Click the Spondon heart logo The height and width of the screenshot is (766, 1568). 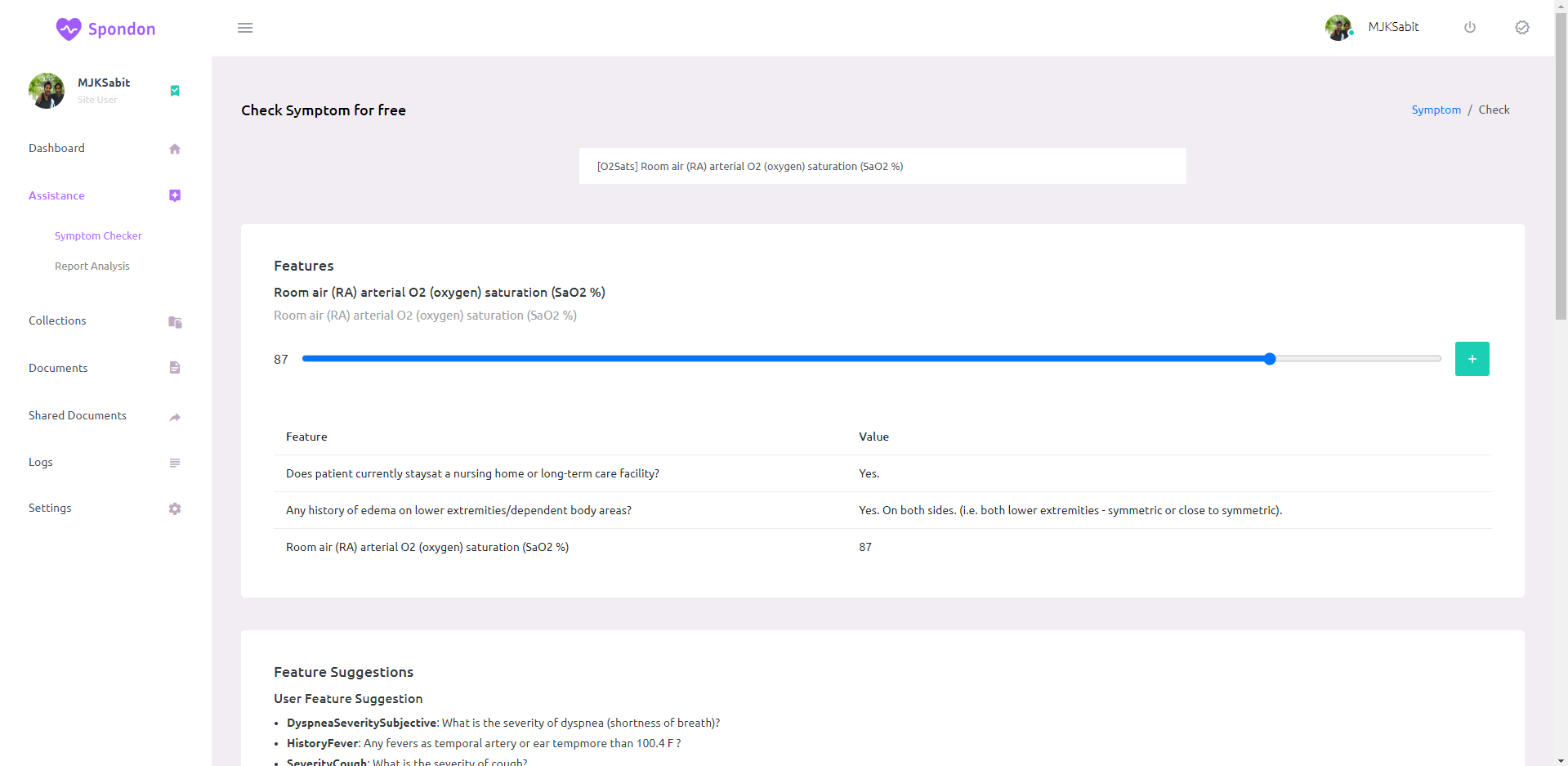69,29
